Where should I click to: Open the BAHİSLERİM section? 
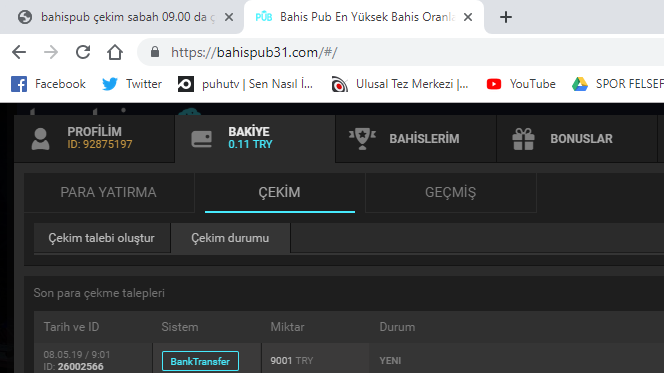coord(416,138)
